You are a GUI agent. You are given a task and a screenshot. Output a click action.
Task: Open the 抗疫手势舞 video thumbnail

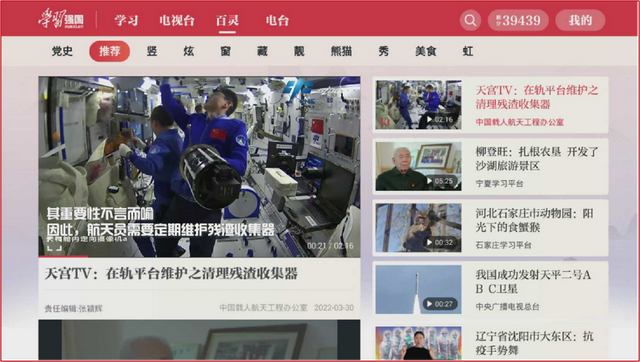pos(418,343)
